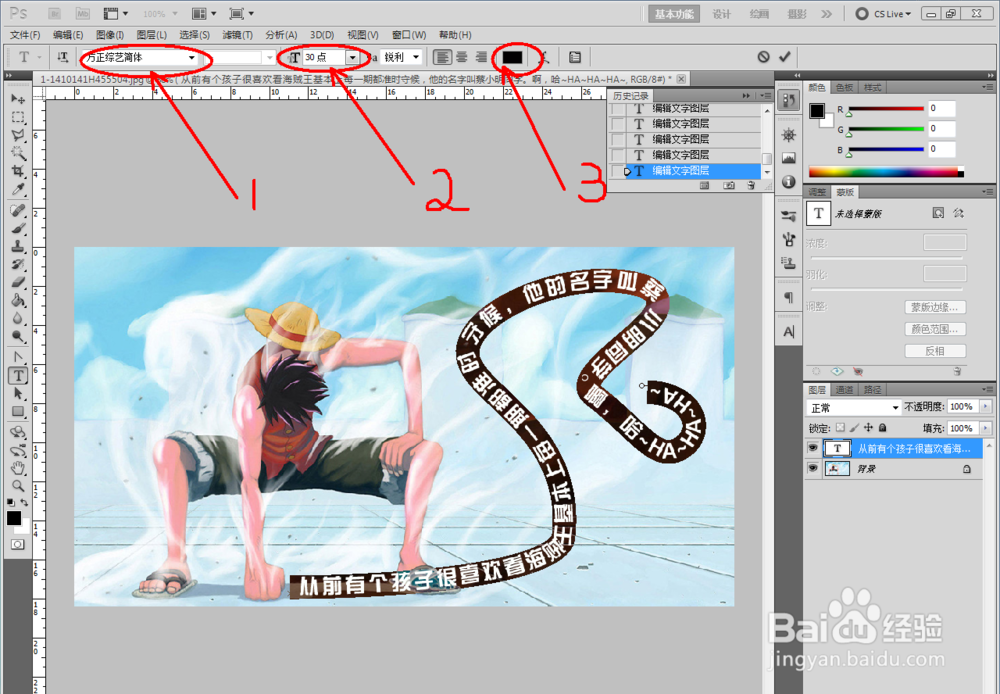Swap foreground and background colors
The height and width of the screenshot is (694, 1000).
point(24,503)
